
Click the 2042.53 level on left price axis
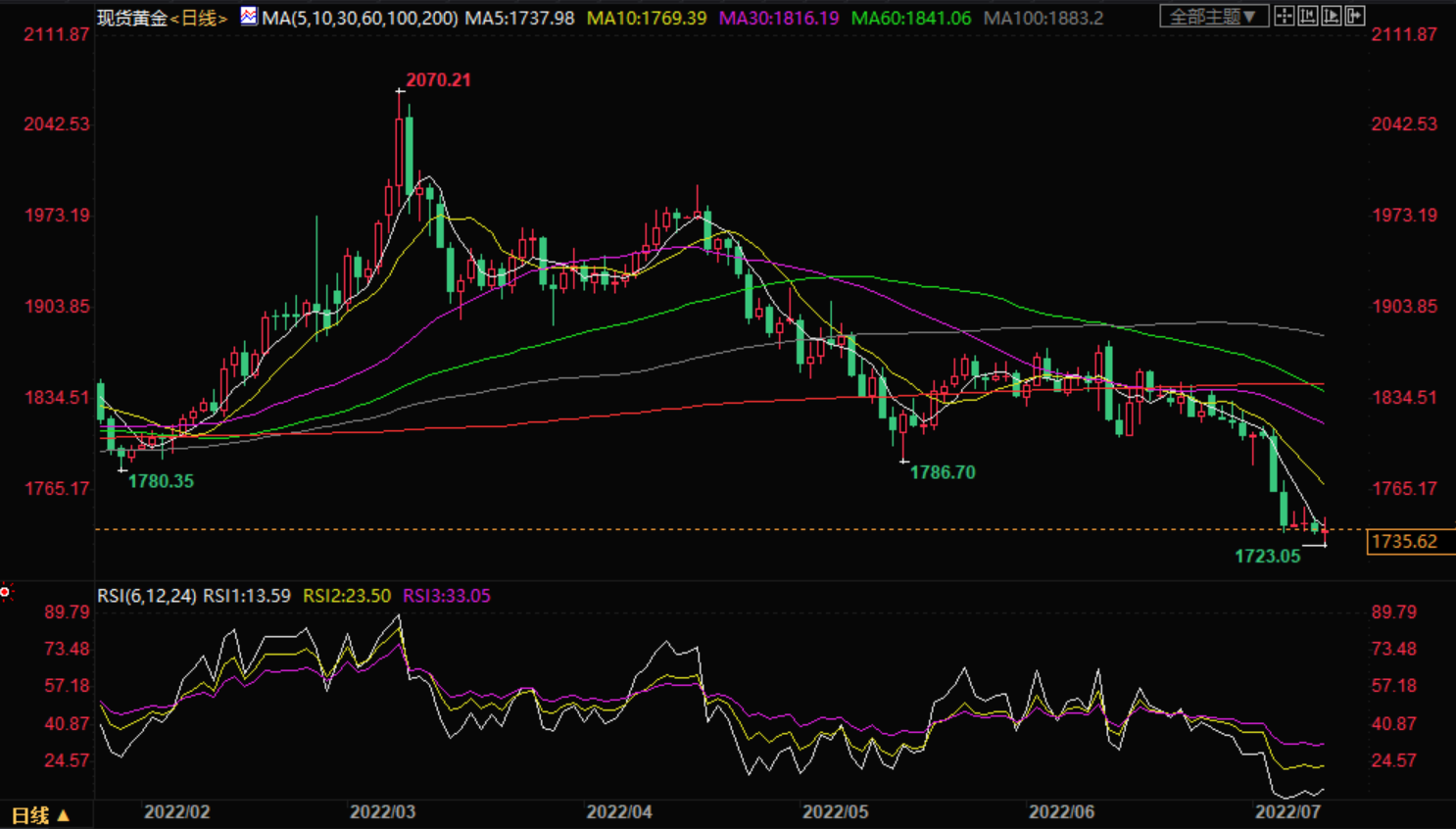click(57, 124)
